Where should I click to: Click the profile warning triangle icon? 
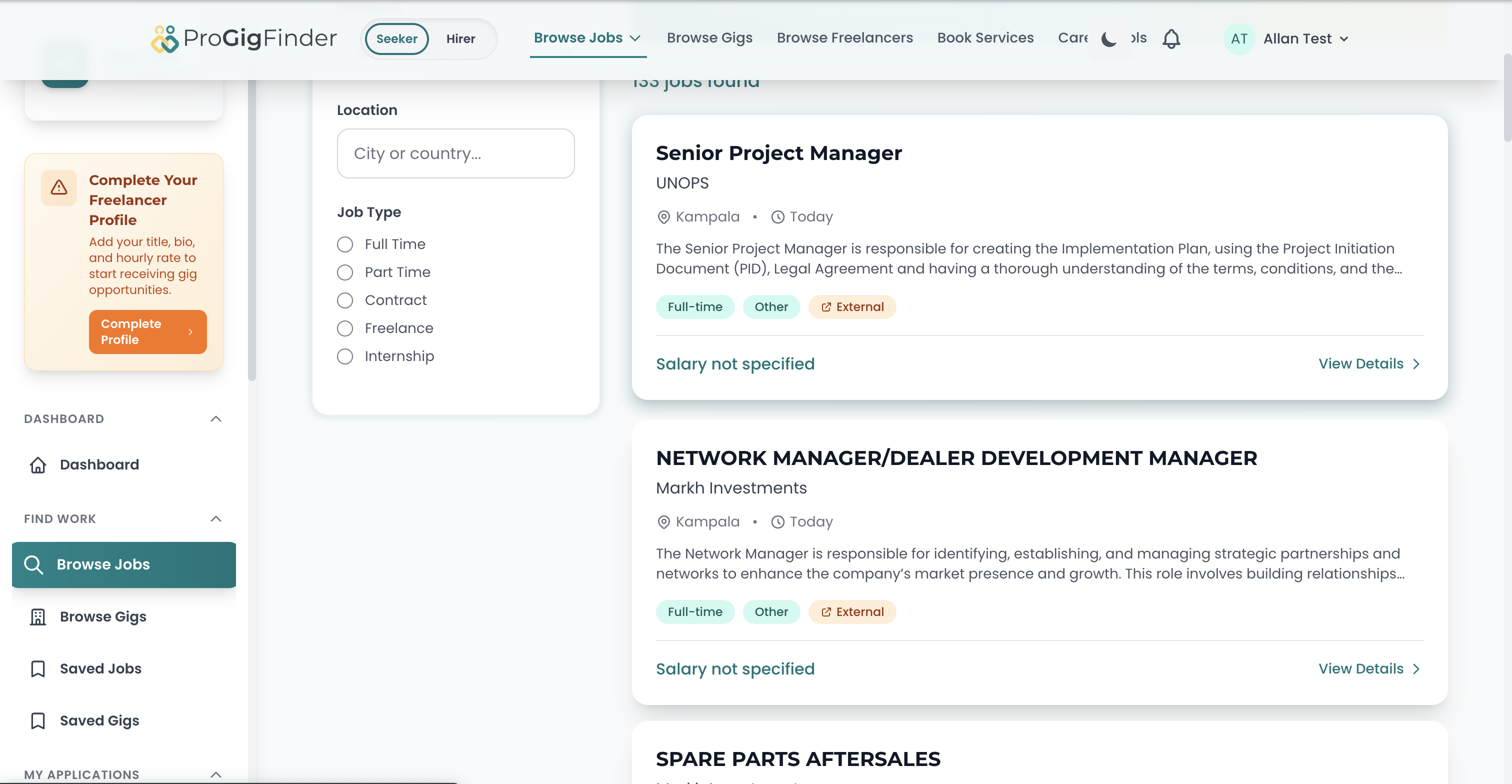[x=58, y=188]
